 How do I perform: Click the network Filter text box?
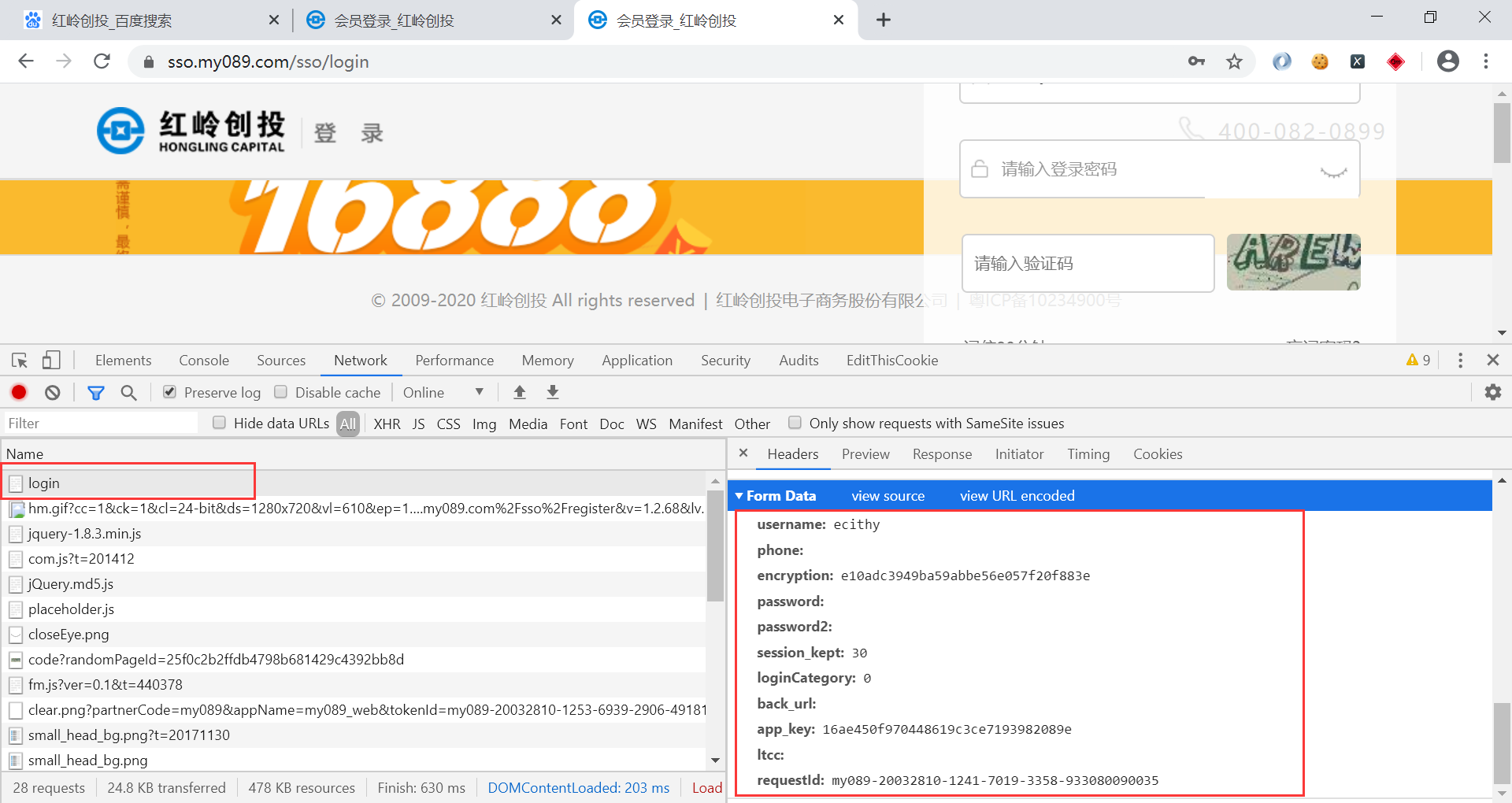tap(101, 423)
